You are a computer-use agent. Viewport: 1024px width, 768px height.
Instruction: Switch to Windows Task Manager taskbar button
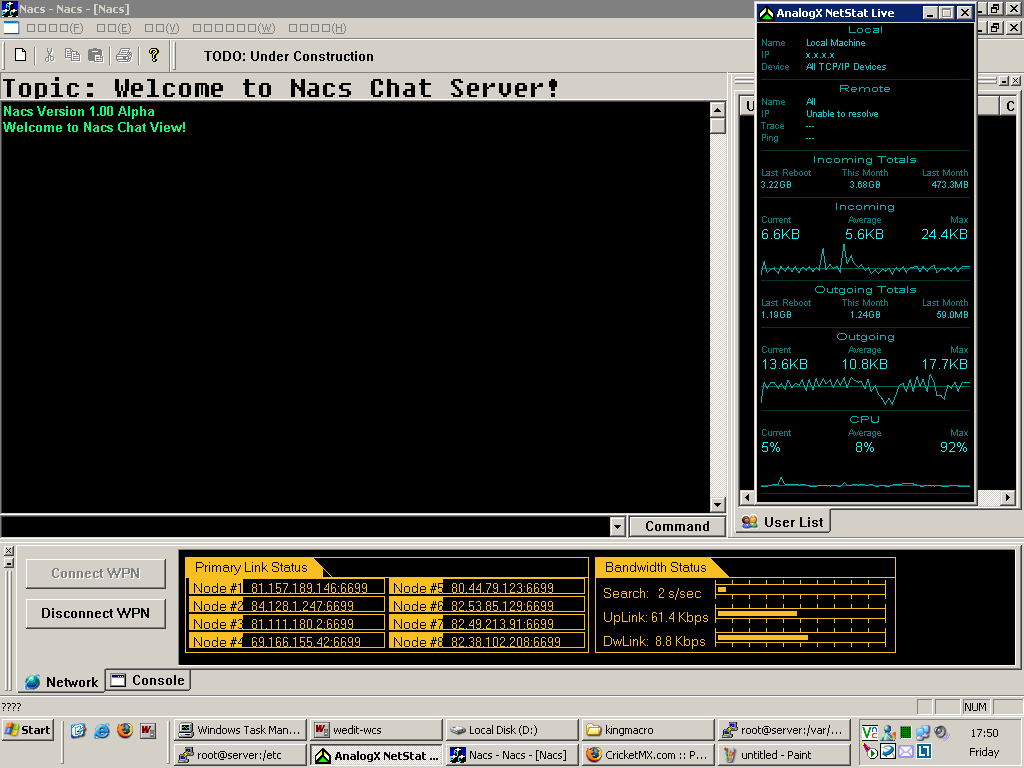pyautogui.click(x=240, y=730)
